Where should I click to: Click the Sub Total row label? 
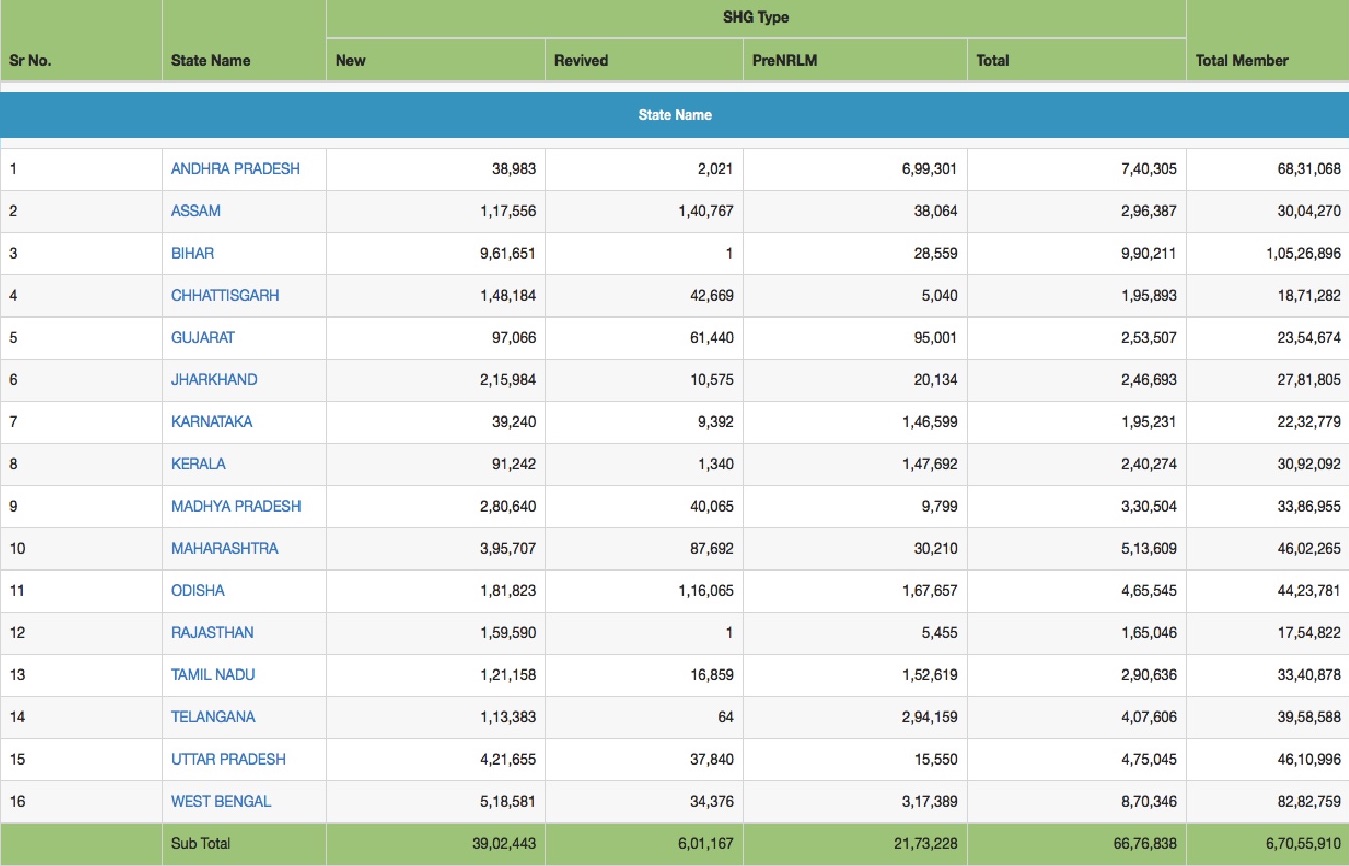[200, 844]
